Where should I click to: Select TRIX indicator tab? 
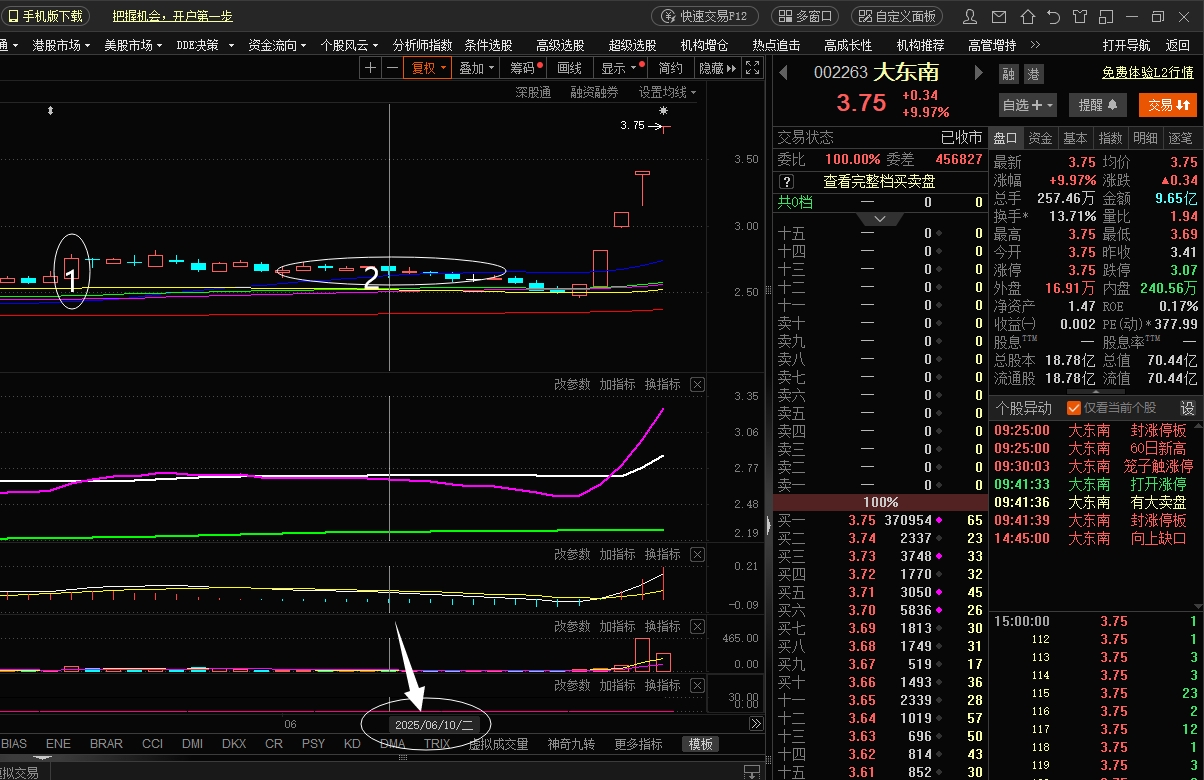[436, 744]
